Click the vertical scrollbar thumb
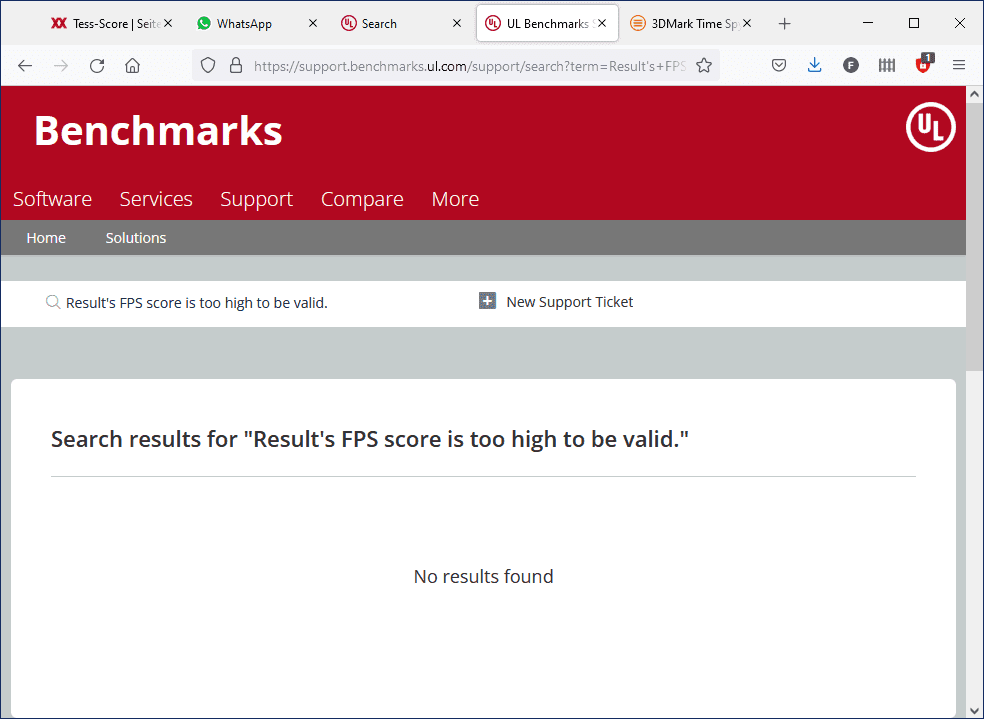Viewport: 984px width, 719px height. click(974, 237)
